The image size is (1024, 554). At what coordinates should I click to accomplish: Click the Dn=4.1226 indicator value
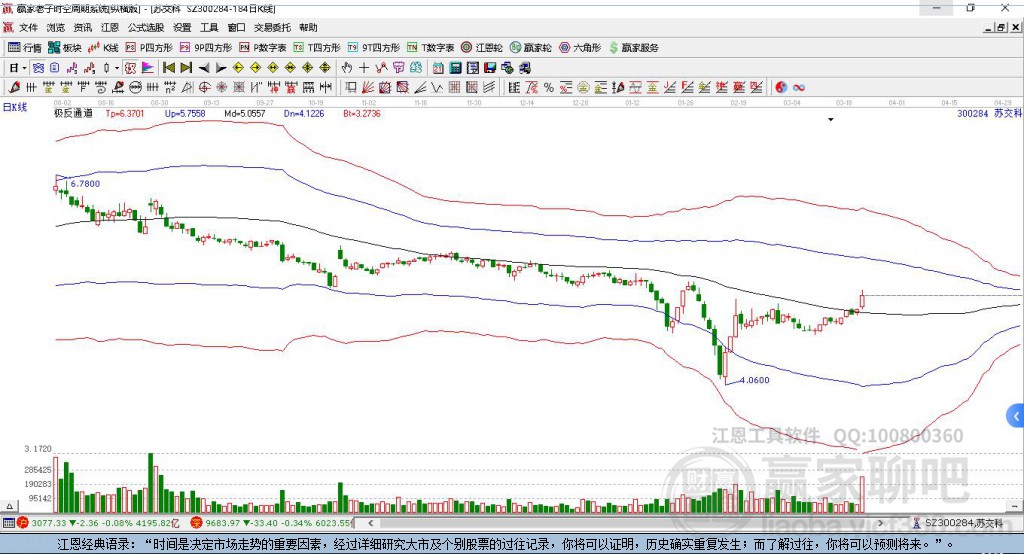304,113
